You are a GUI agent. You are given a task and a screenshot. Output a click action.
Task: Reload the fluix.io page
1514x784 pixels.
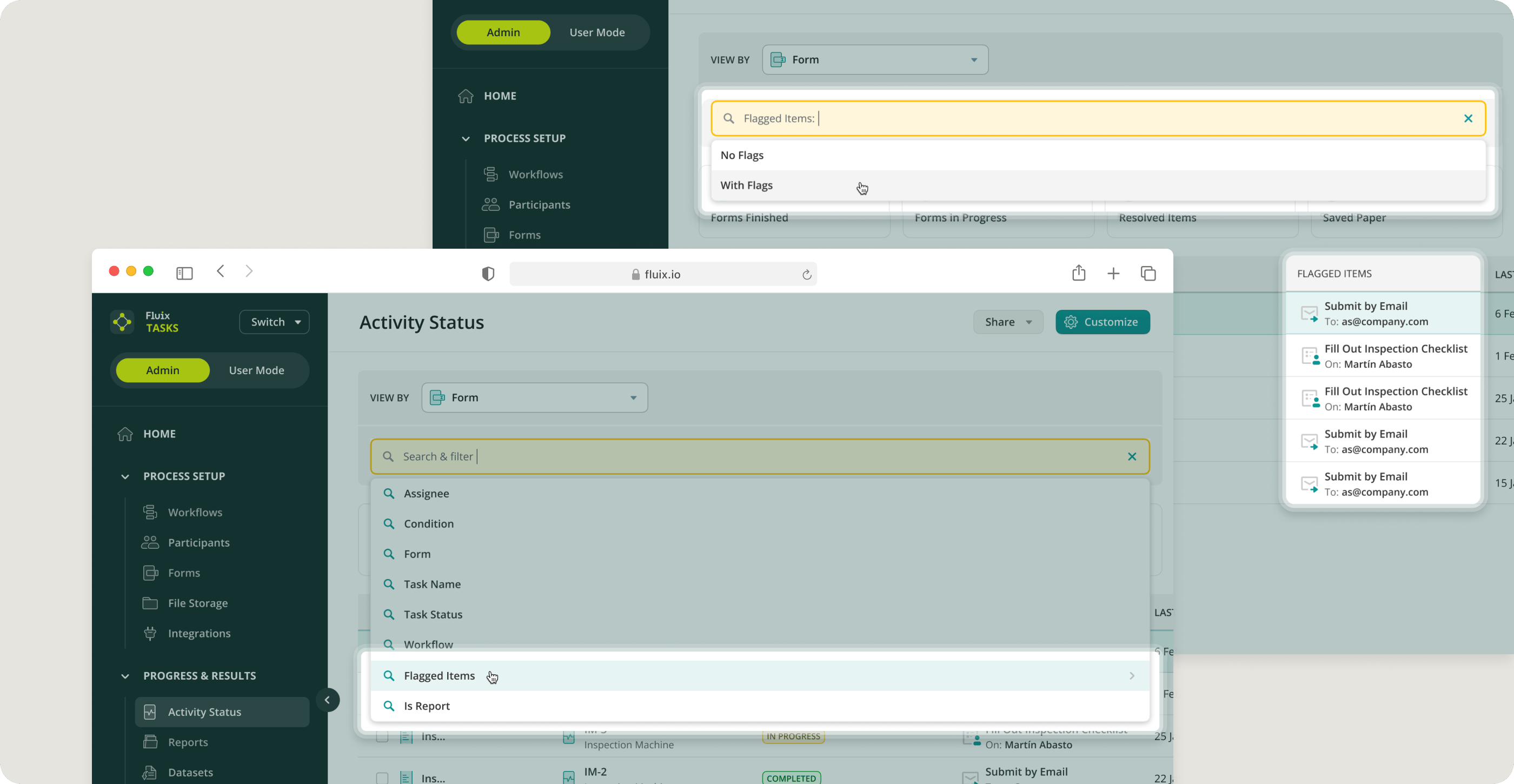[806, 275]
